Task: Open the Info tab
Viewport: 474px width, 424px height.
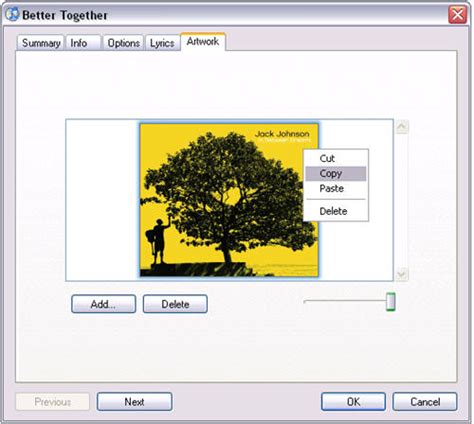Action: pos(83,43)
